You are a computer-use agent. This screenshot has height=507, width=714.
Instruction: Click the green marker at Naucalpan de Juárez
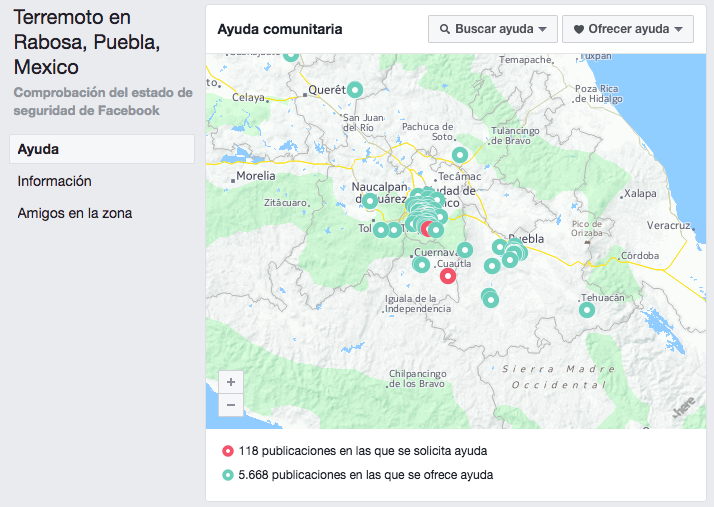click(370, 200)
